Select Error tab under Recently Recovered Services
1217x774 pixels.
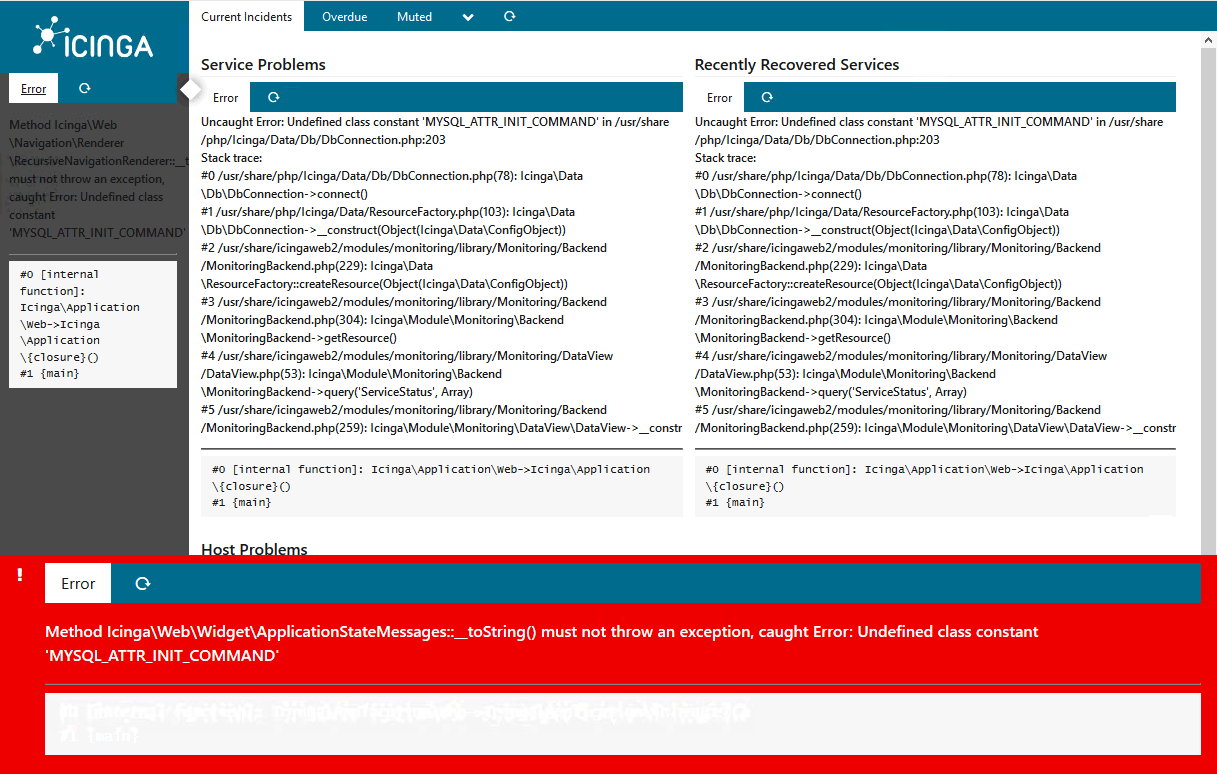[x=719, y=98]
